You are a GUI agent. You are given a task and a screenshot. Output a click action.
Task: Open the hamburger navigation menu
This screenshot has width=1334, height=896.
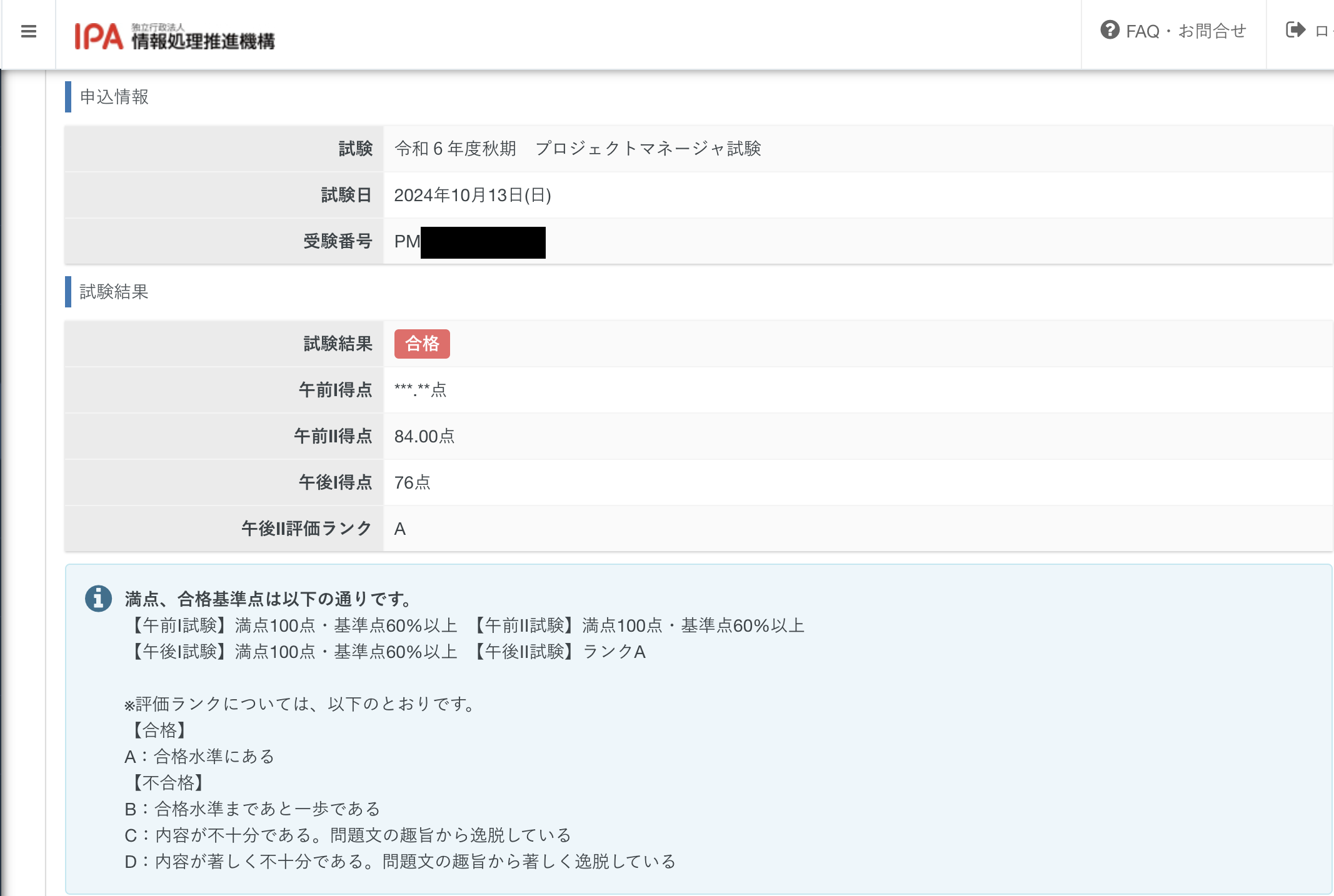tap(28, 31)
